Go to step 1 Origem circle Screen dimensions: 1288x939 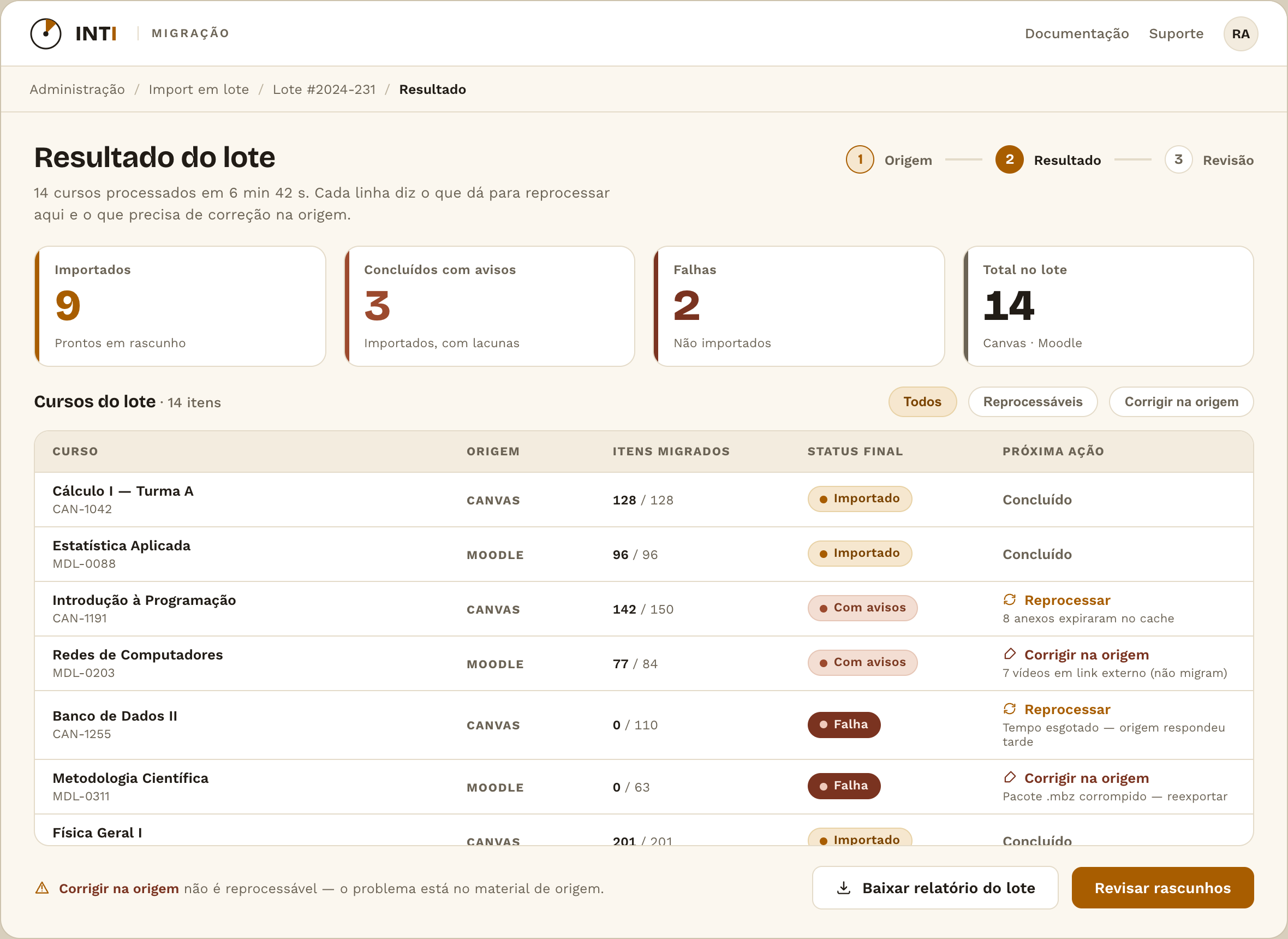point(860,160)
